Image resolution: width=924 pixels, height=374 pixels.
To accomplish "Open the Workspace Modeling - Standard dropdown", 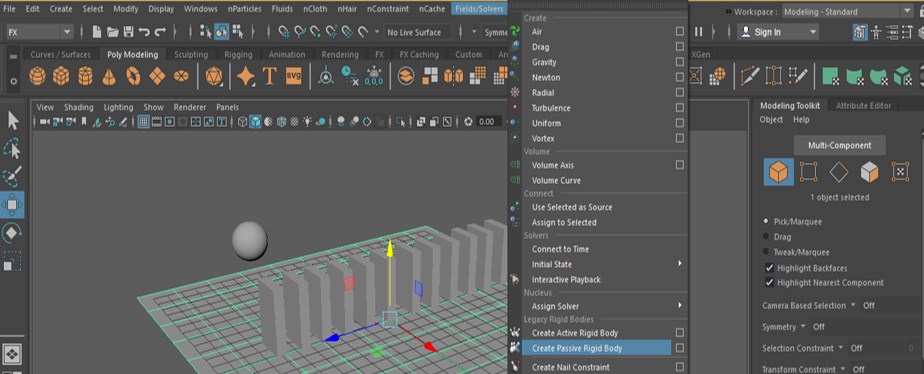I will (849, 11).
